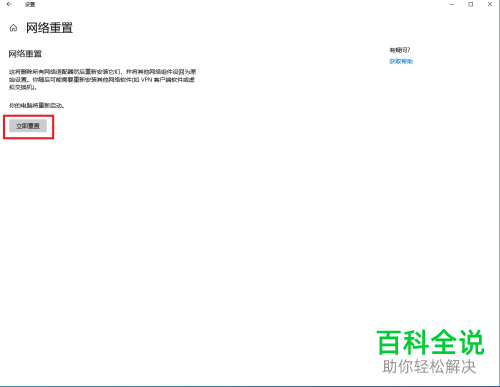Click the 网络重置 page title heading

pos(49,28)
